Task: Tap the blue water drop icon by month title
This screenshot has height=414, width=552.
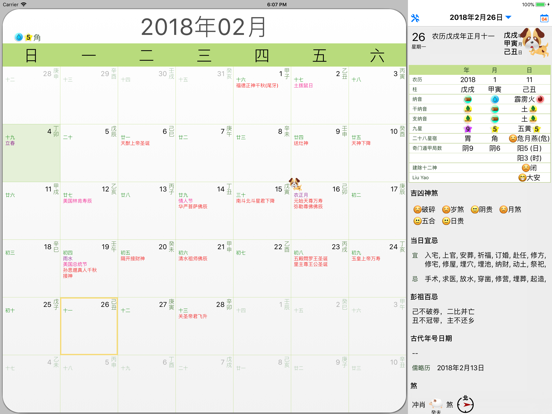Action: 19,37
